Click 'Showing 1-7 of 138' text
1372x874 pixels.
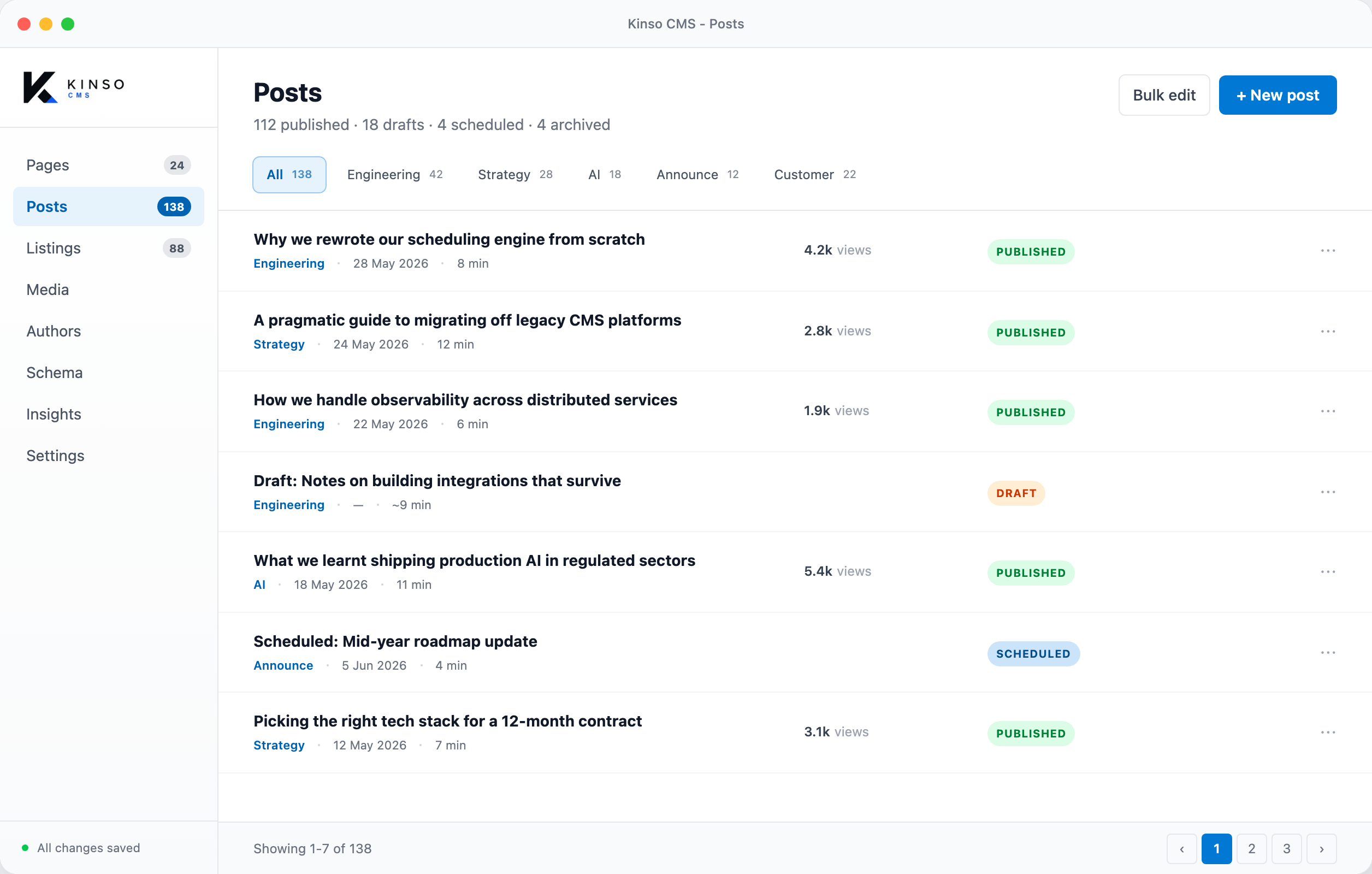(312, 849)
